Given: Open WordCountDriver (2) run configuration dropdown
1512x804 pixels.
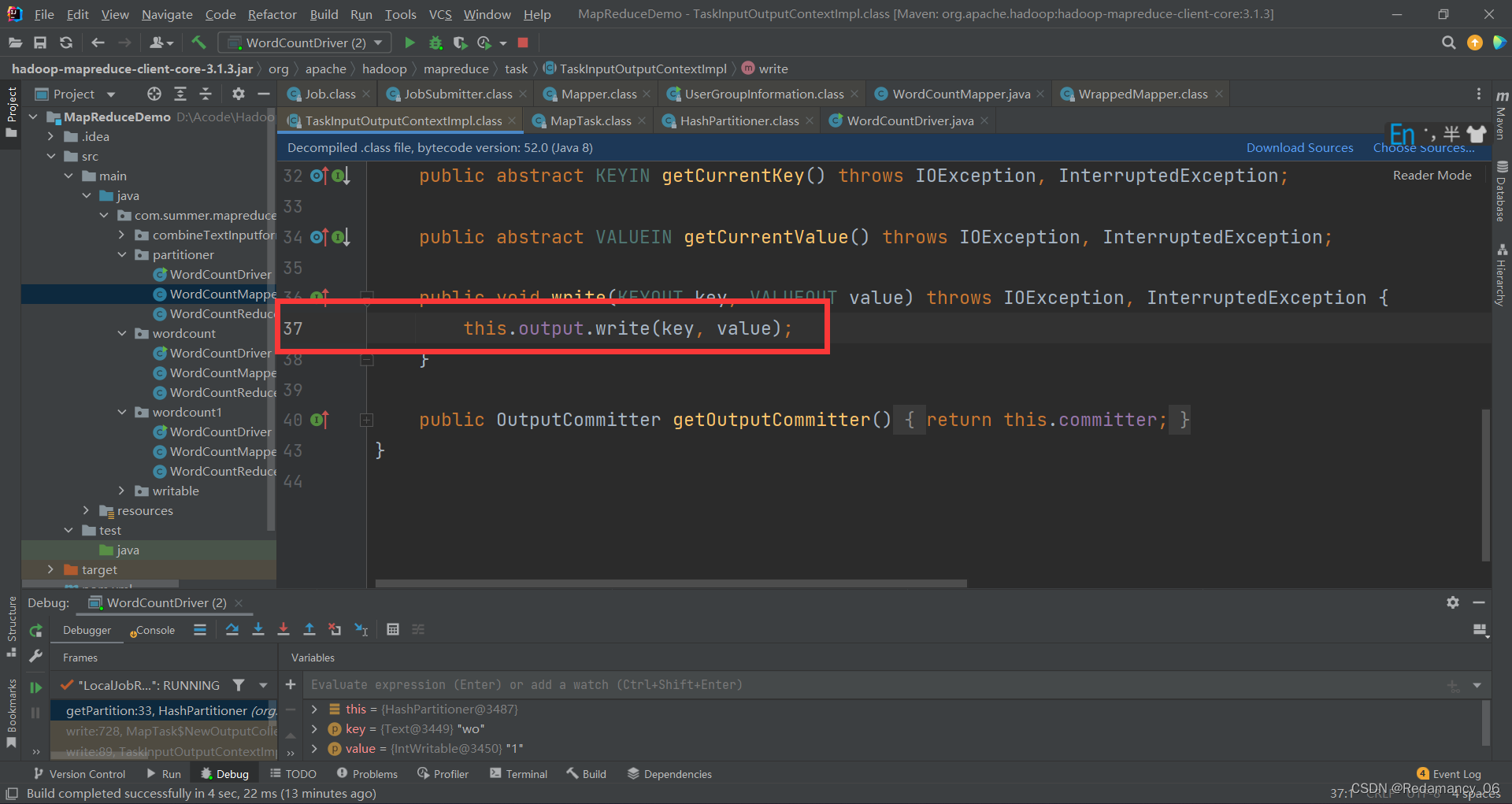Looking at the screenshot, I should [x=306, y=43].
